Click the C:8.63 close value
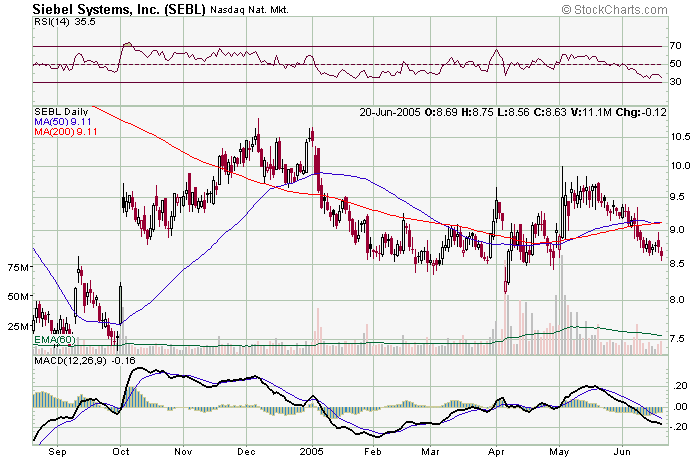 click(x=549, y=112)
